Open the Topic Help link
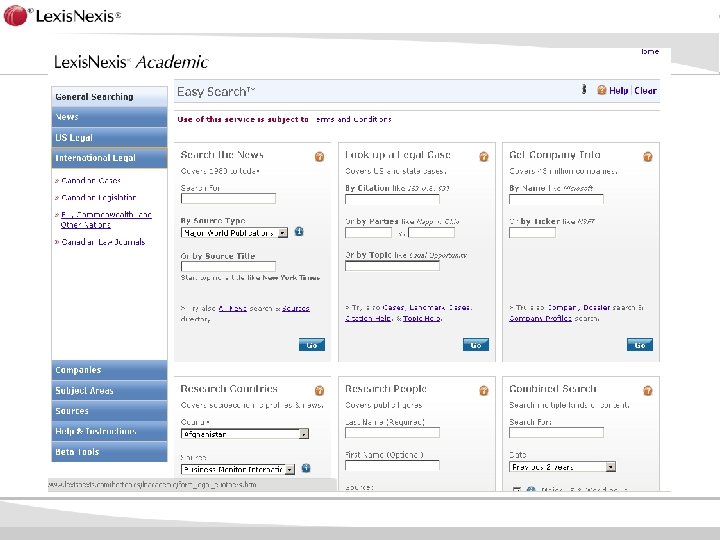This screenshot has height=540, width=720. tap(422, 318)
